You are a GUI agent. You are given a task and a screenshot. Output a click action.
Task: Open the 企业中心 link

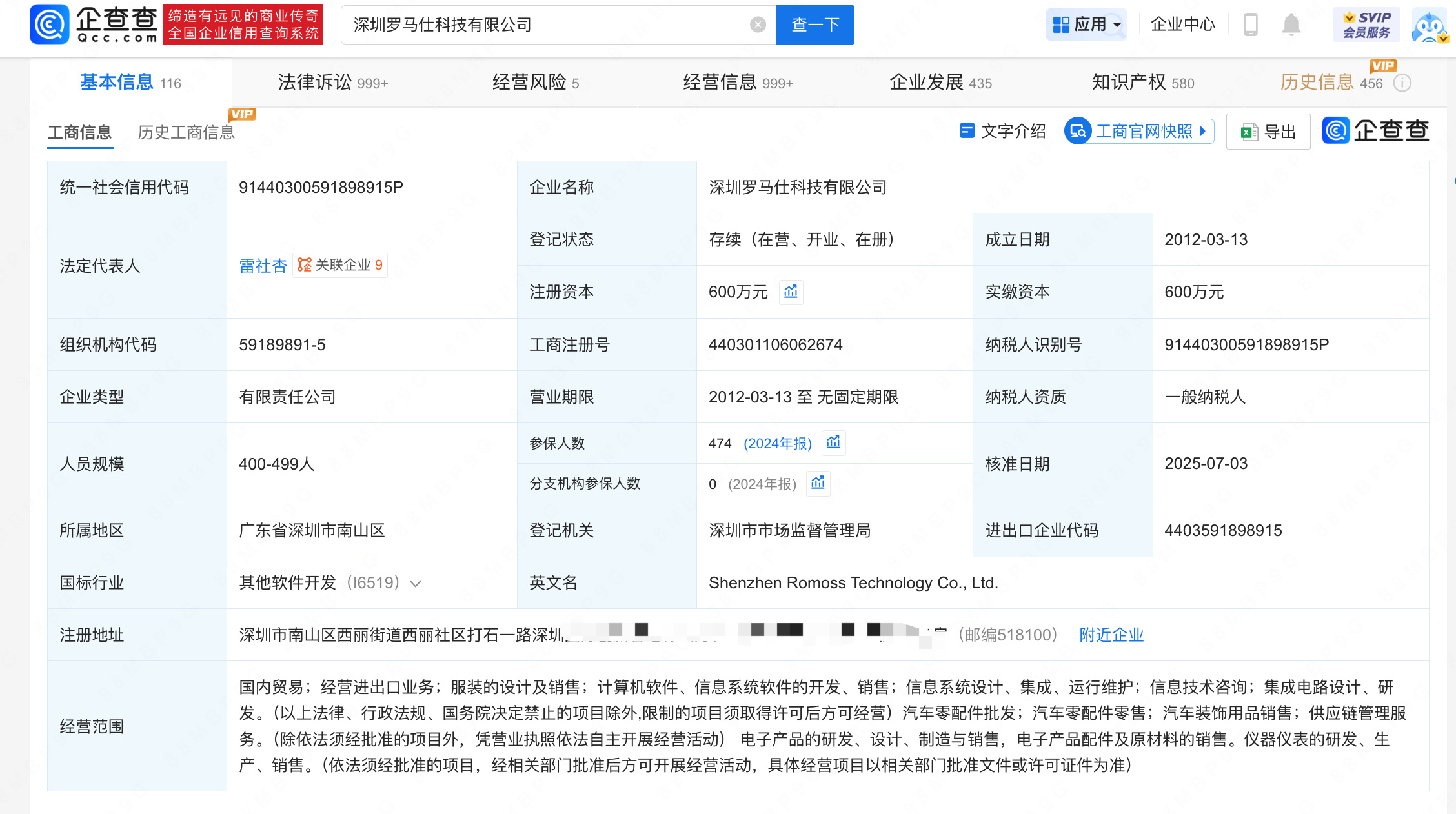click(1182, 25)
